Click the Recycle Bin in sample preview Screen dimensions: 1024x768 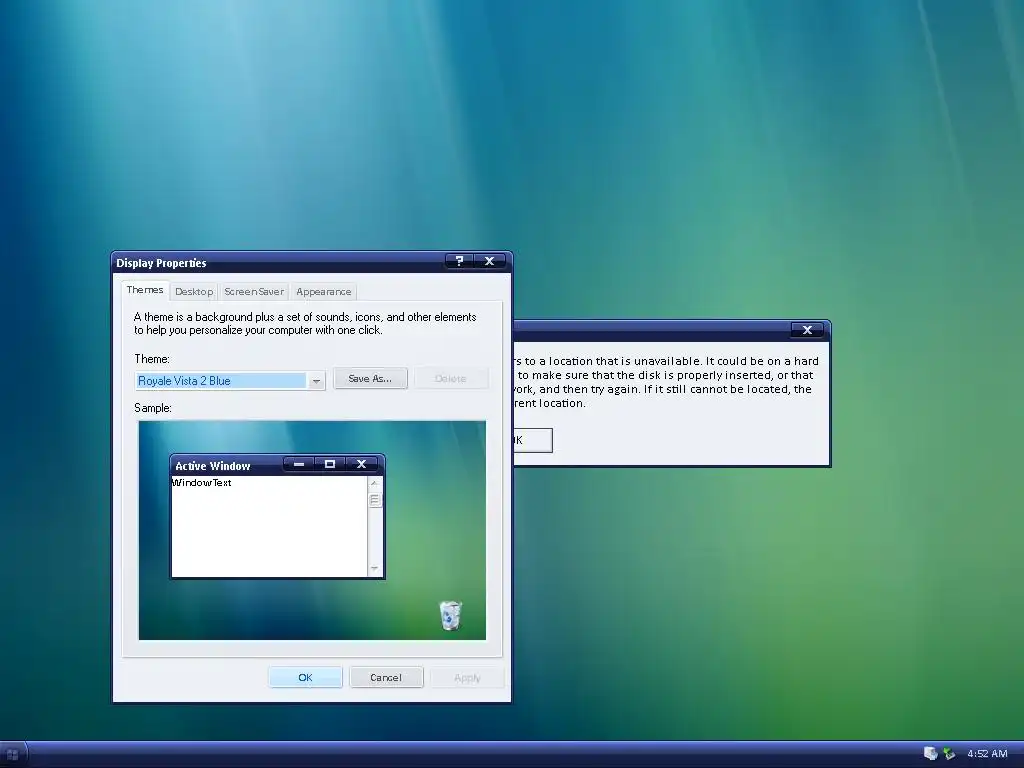(x=451, y=615)
